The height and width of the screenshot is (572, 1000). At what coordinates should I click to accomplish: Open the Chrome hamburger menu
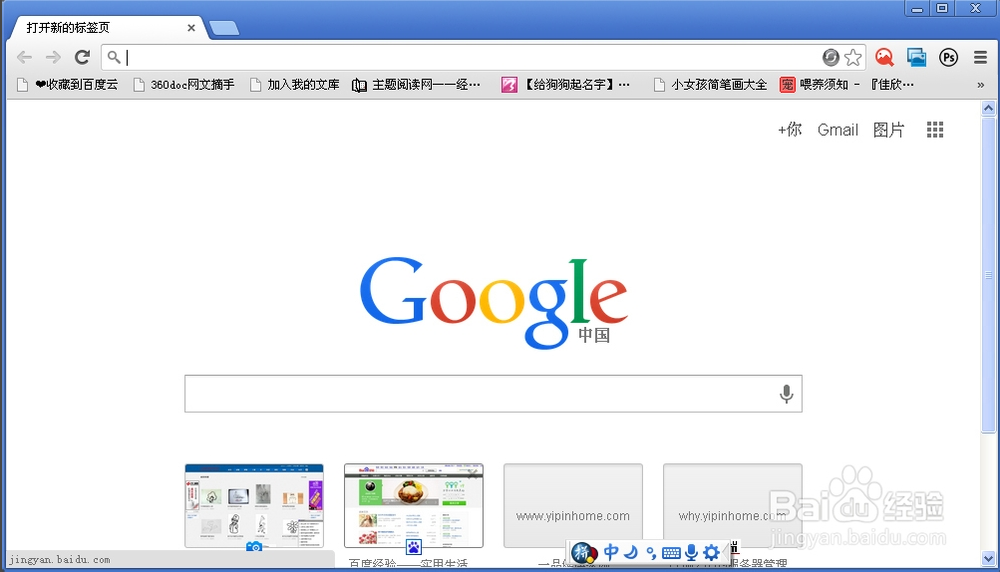coord(980,57)
